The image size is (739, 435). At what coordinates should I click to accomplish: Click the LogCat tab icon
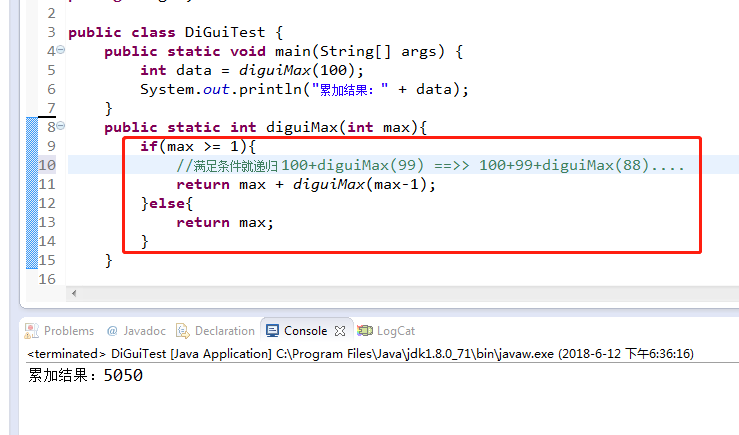pyautogui.click(x=365, y=331)
